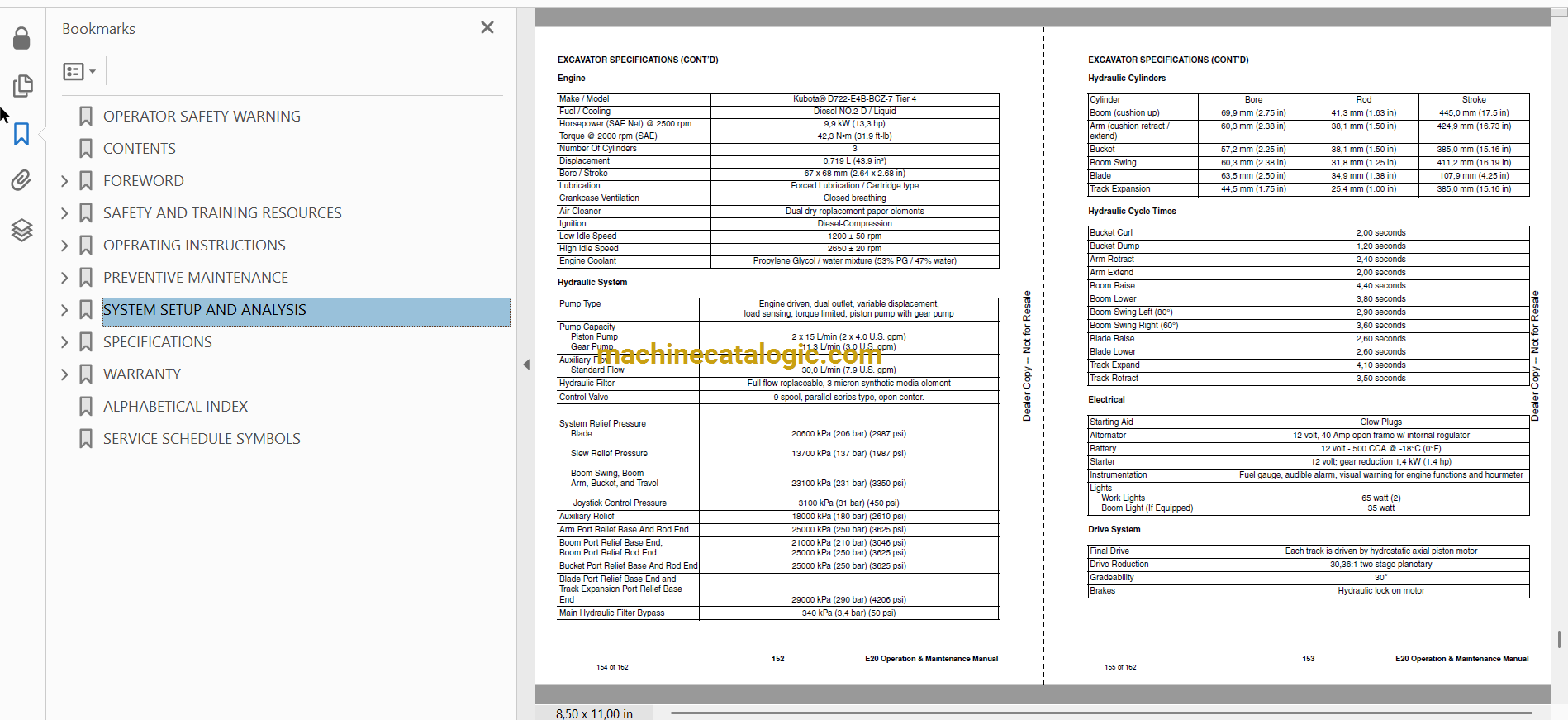Viewport: 1568px width, 720px height.
Task: Click the 'Engine Coolant' row label
Action: click(x=587, y=261)
